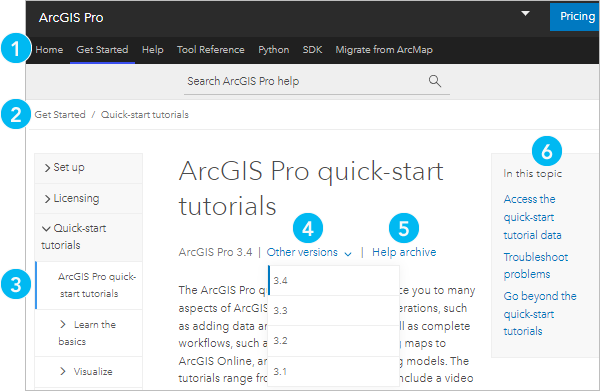Jump to Troubleshoot problems section
The image size is (600, 391).
536,266
